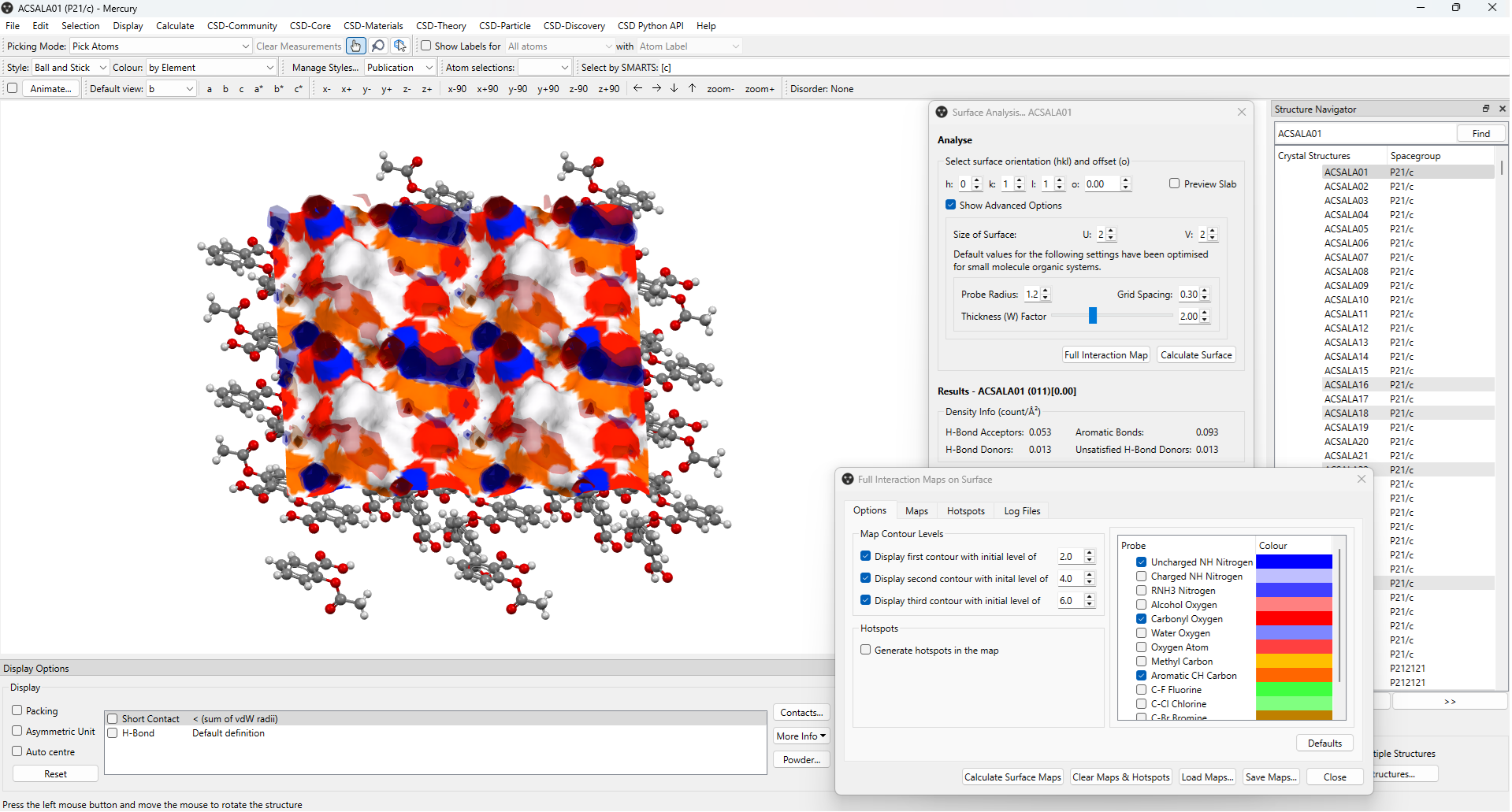Toggle the Packing display option

point(17,710)
